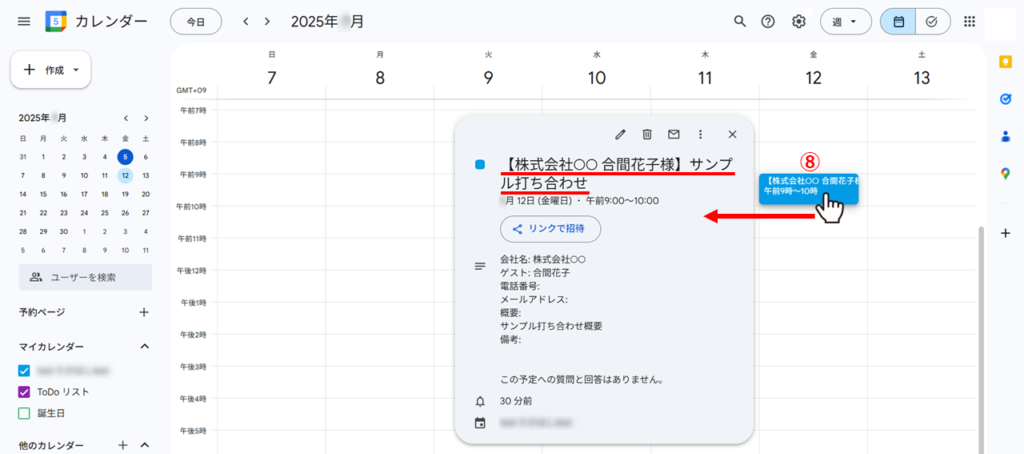Open the search magnifier icon
Screen dimensions: 1024x454
point(740,21)
